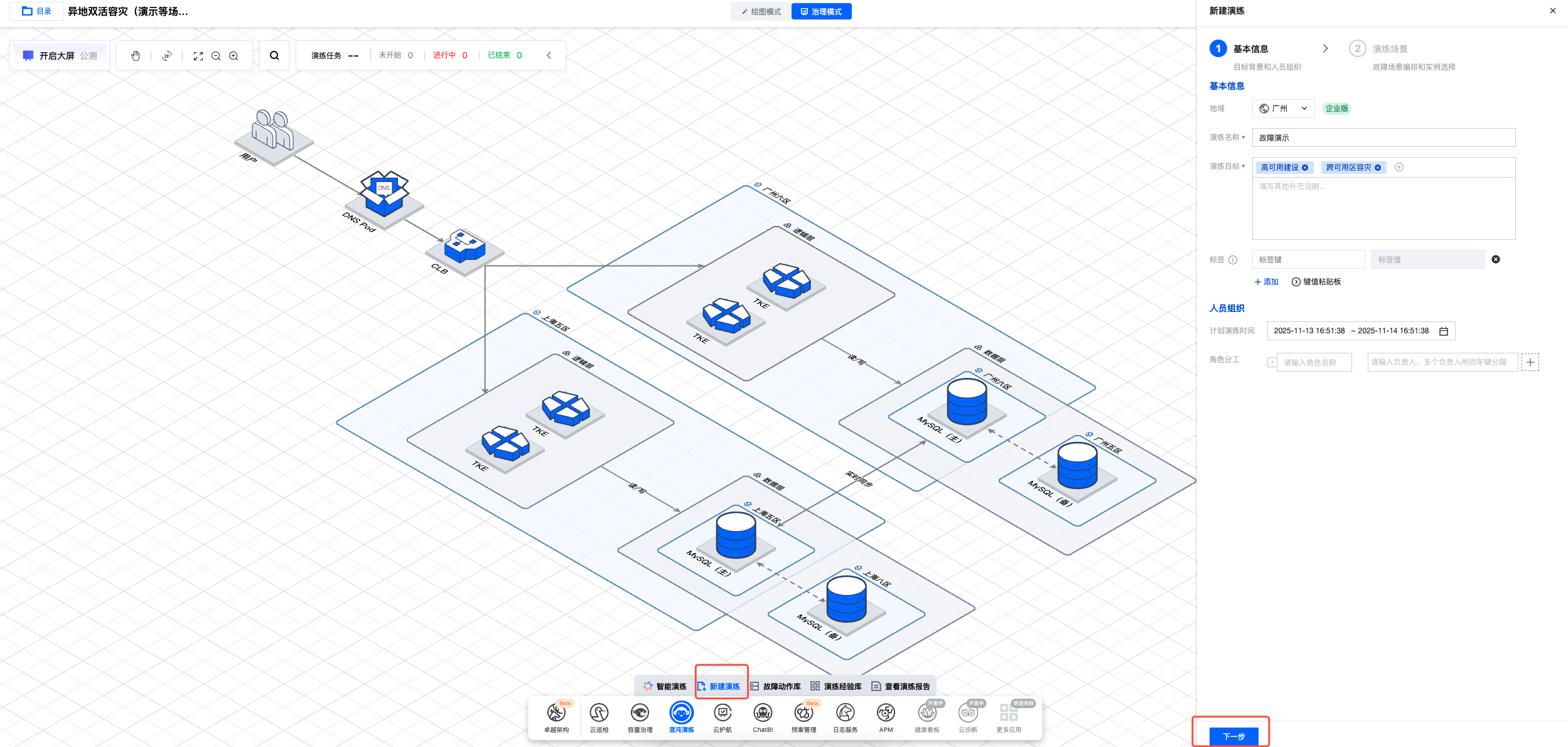1568x747 pixels.
Task: Click the 添加 tag link
Action: click(x=1266, y=282)
